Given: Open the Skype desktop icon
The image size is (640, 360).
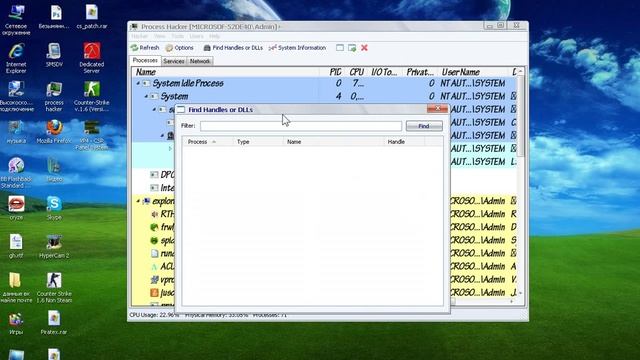Looking at the screenshot, I should point(54,208).
